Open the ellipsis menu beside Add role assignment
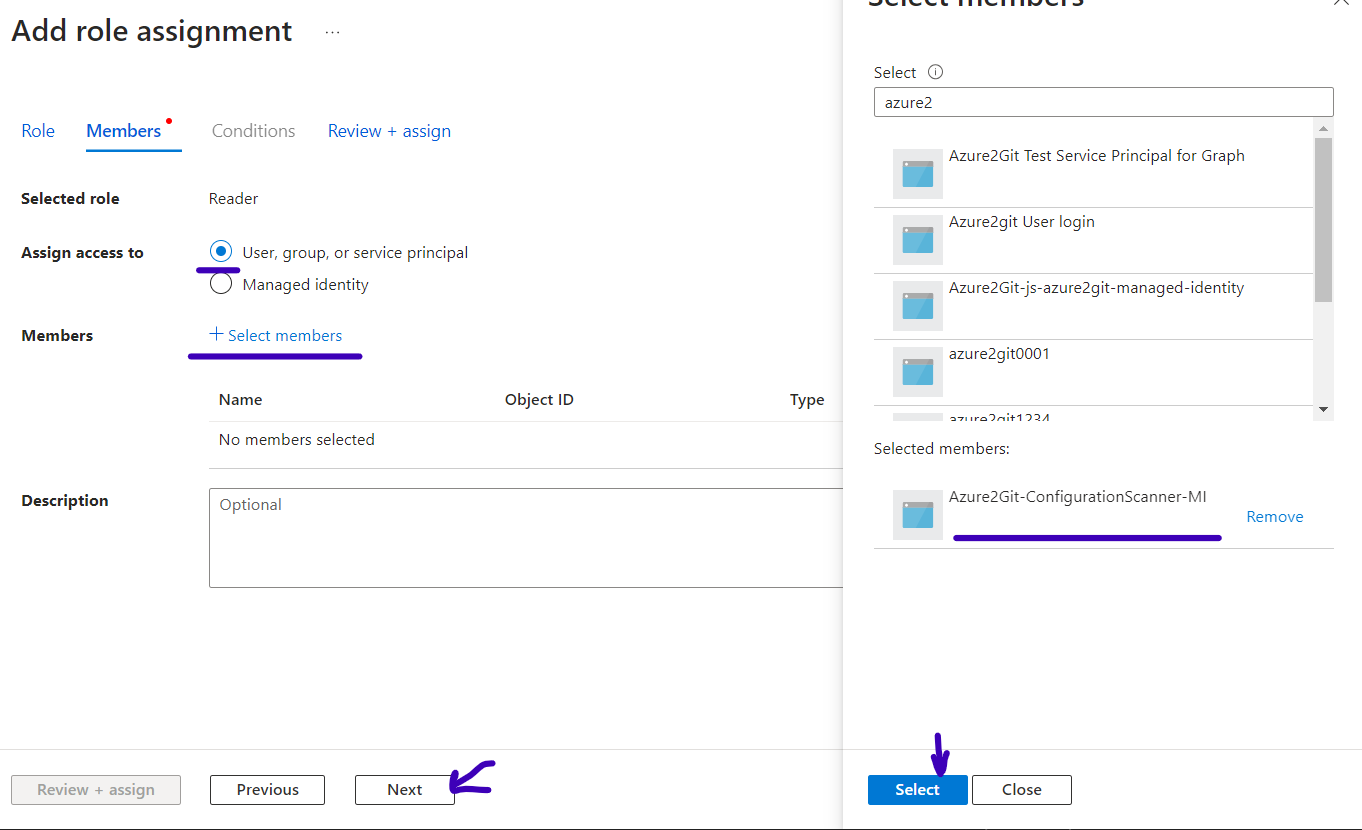Image resolution: width=1362 pixels, height=830 pixels. (x=332, y=32)
